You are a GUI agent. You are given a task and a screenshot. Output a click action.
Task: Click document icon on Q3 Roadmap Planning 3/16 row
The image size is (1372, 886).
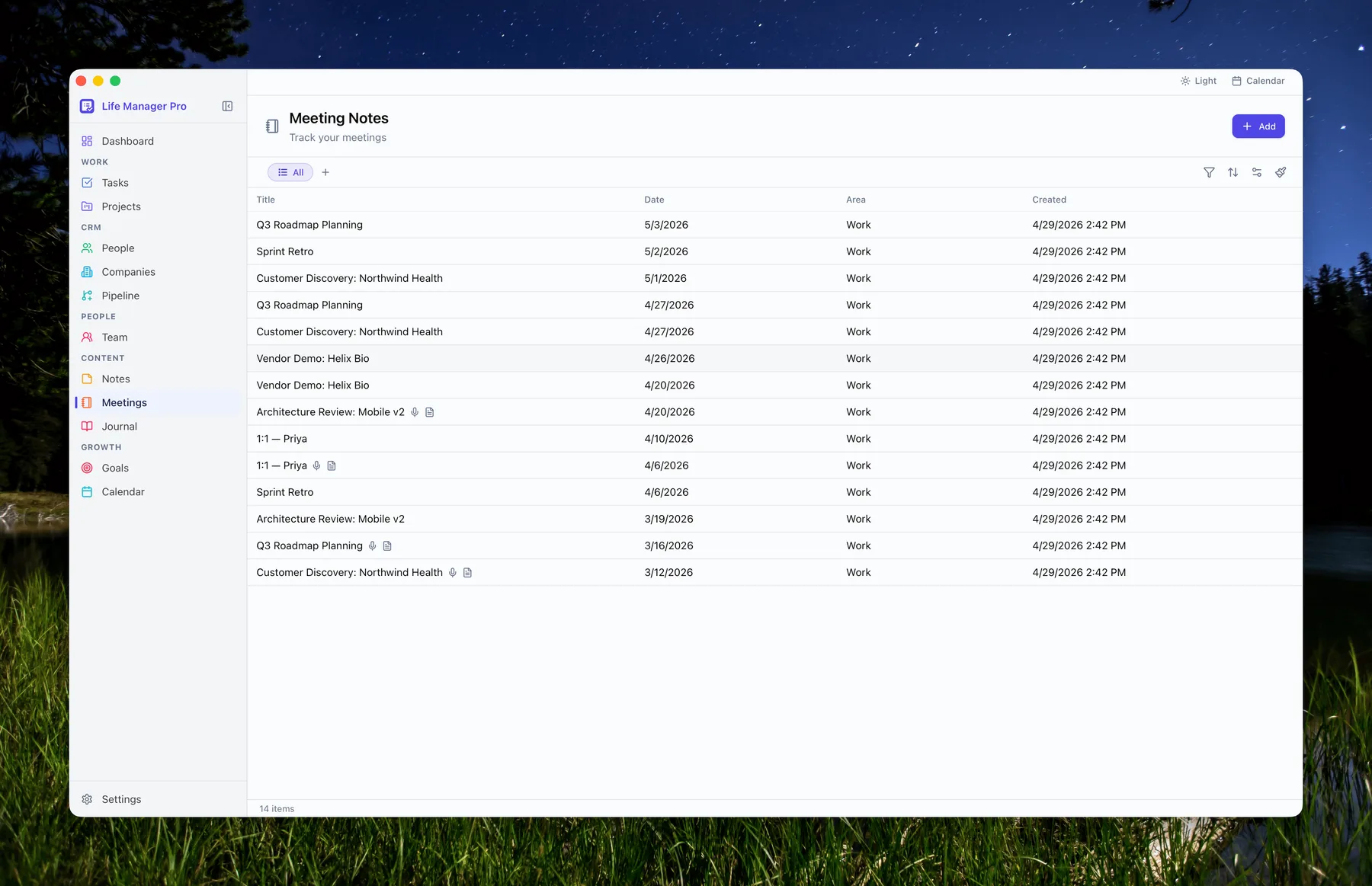[387, 545]
